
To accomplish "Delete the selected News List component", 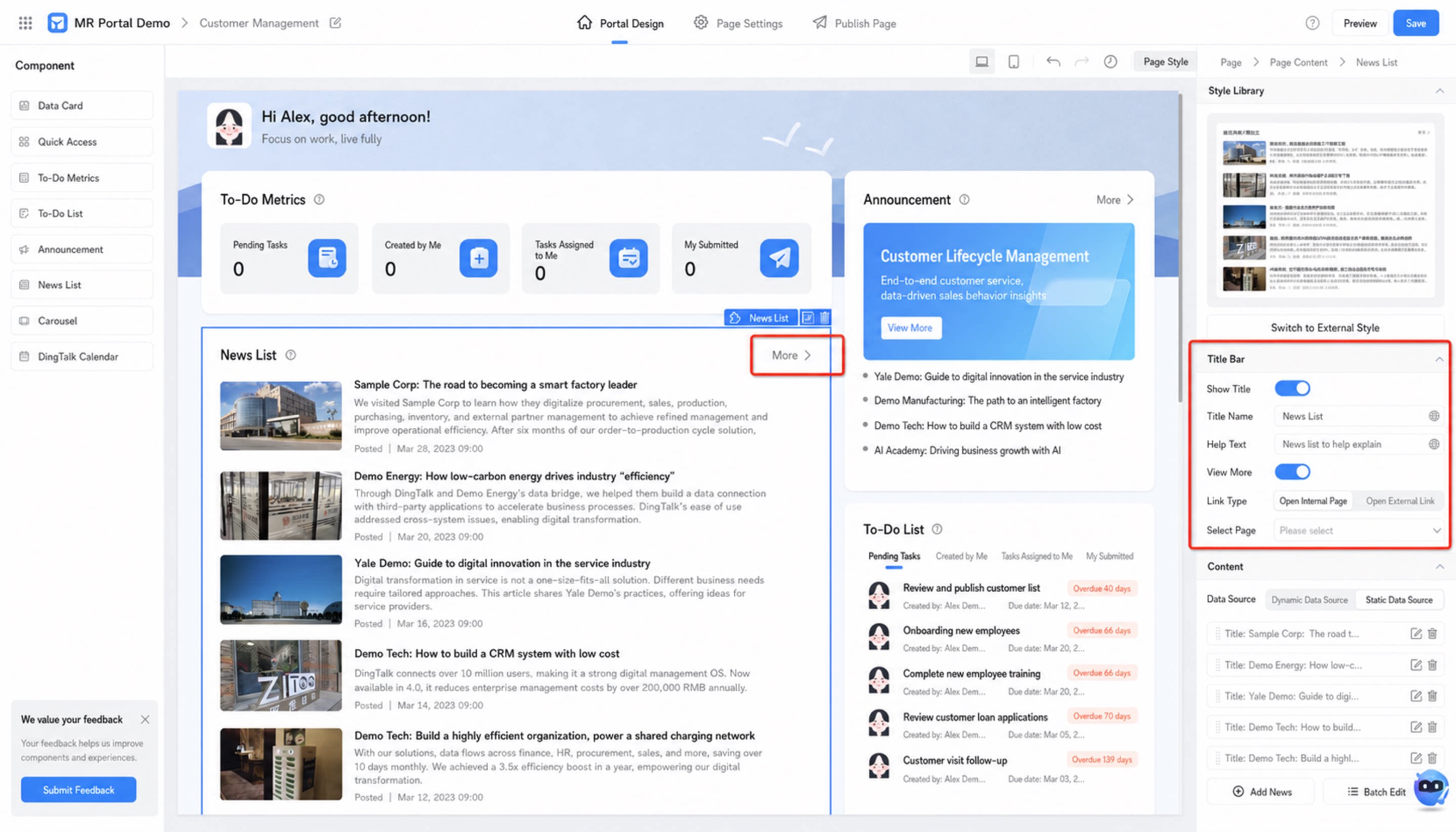I will [x=824, y=318].
